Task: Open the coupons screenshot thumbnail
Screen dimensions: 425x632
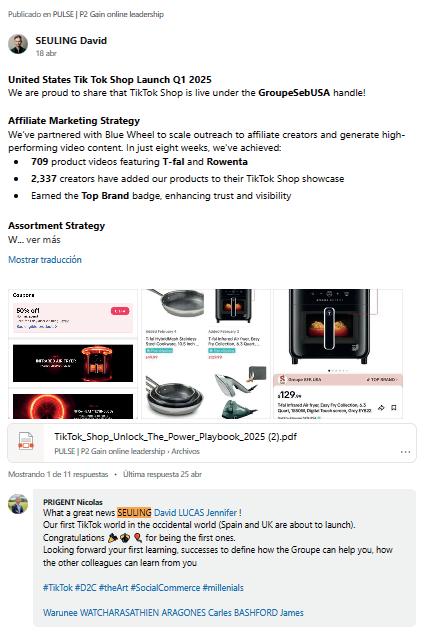Action: pyautogui.click(x=73, y=354)
